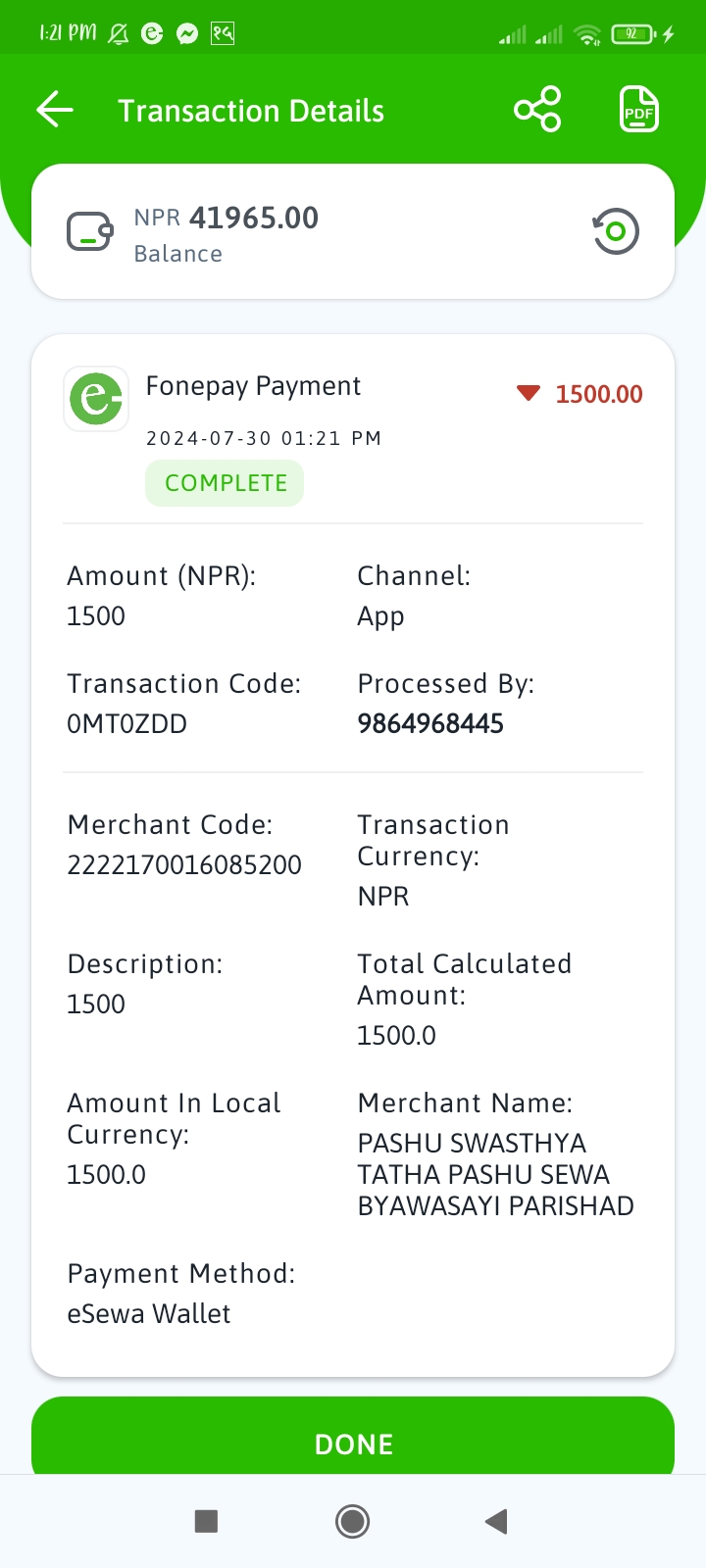The height and width of the screenshot is (1568, 706).
Task: Download the receipt as PDF
Action: pos(638,110)
